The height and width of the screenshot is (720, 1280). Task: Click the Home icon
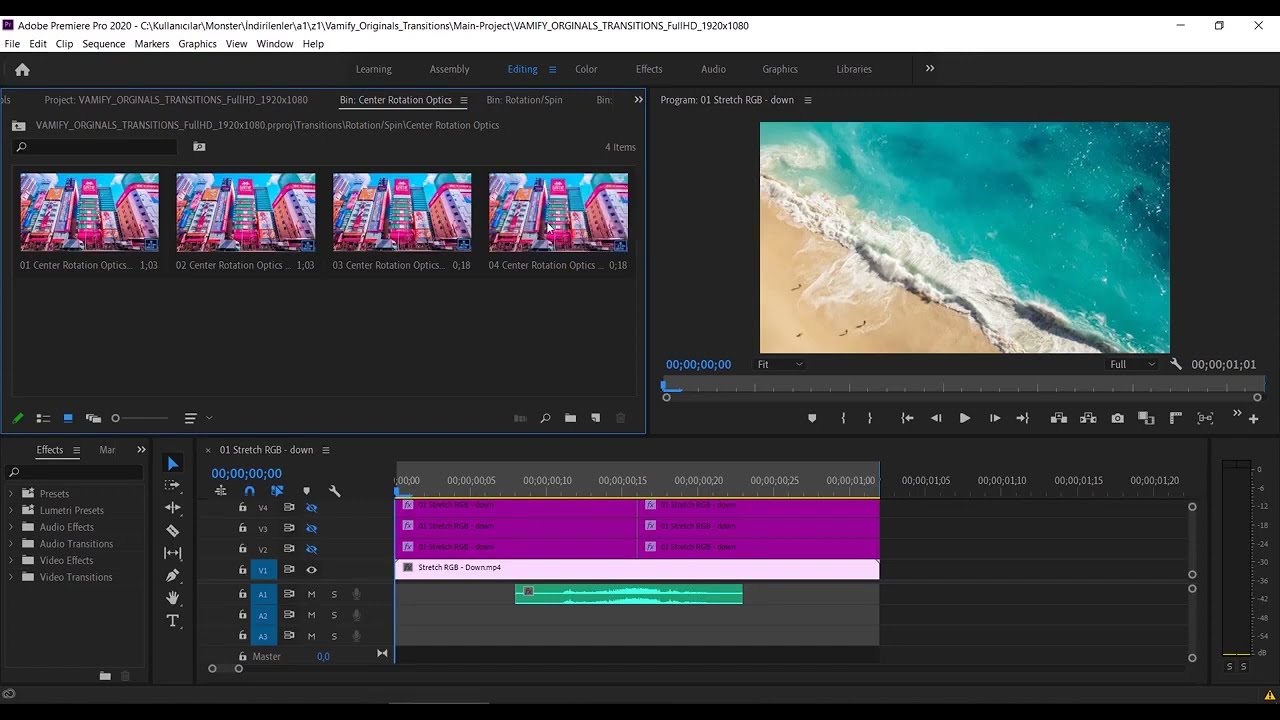(22, 70)
